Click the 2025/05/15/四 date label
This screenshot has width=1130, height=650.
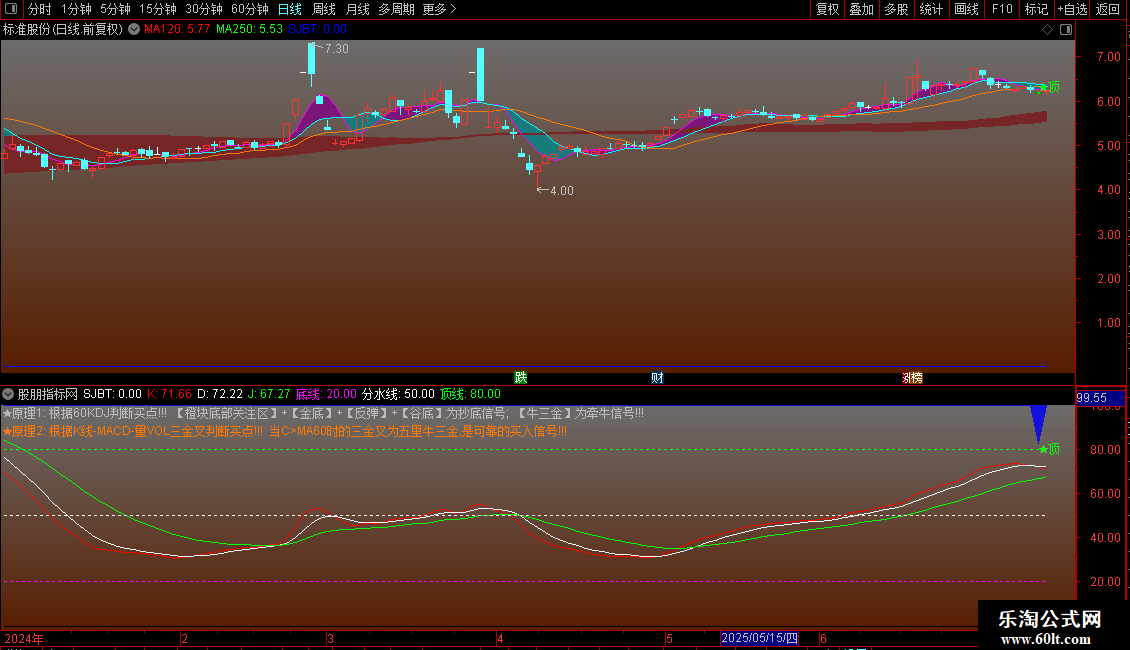tap(760, 638)
